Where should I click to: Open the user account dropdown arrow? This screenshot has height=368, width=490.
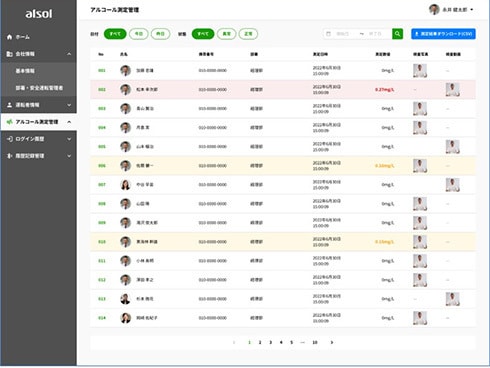[472, 10]
